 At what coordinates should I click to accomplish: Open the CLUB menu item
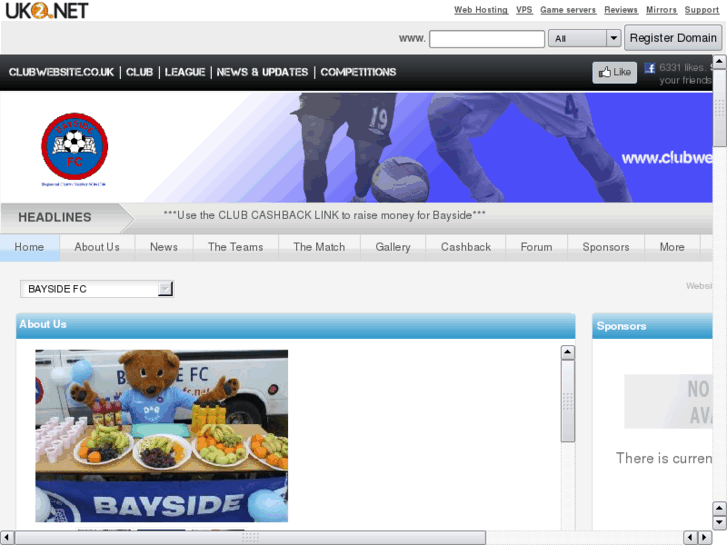[x=140, y=72]
